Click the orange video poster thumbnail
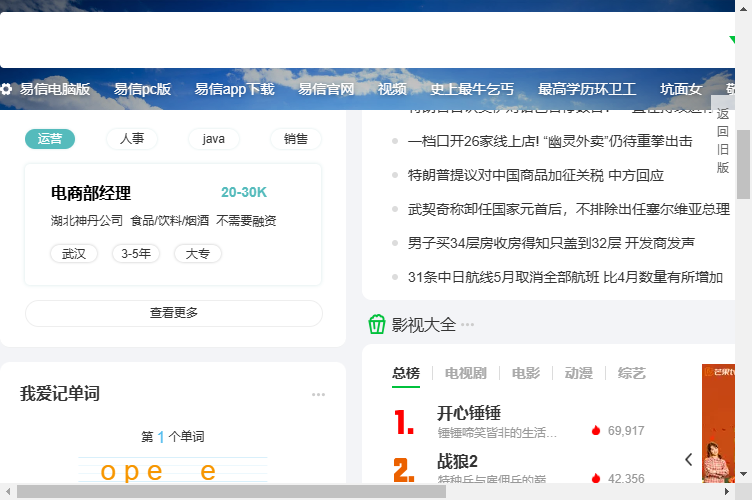752x500 pixels. tap(718, 423)
